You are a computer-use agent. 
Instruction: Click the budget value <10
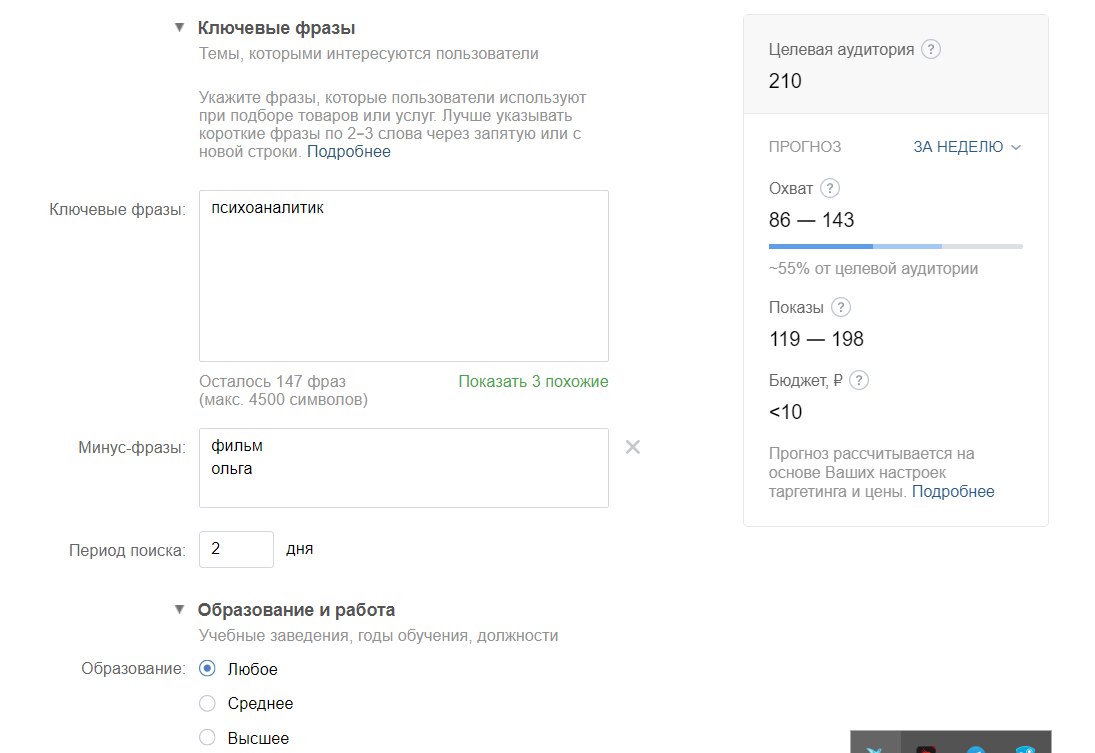[786, 412]
